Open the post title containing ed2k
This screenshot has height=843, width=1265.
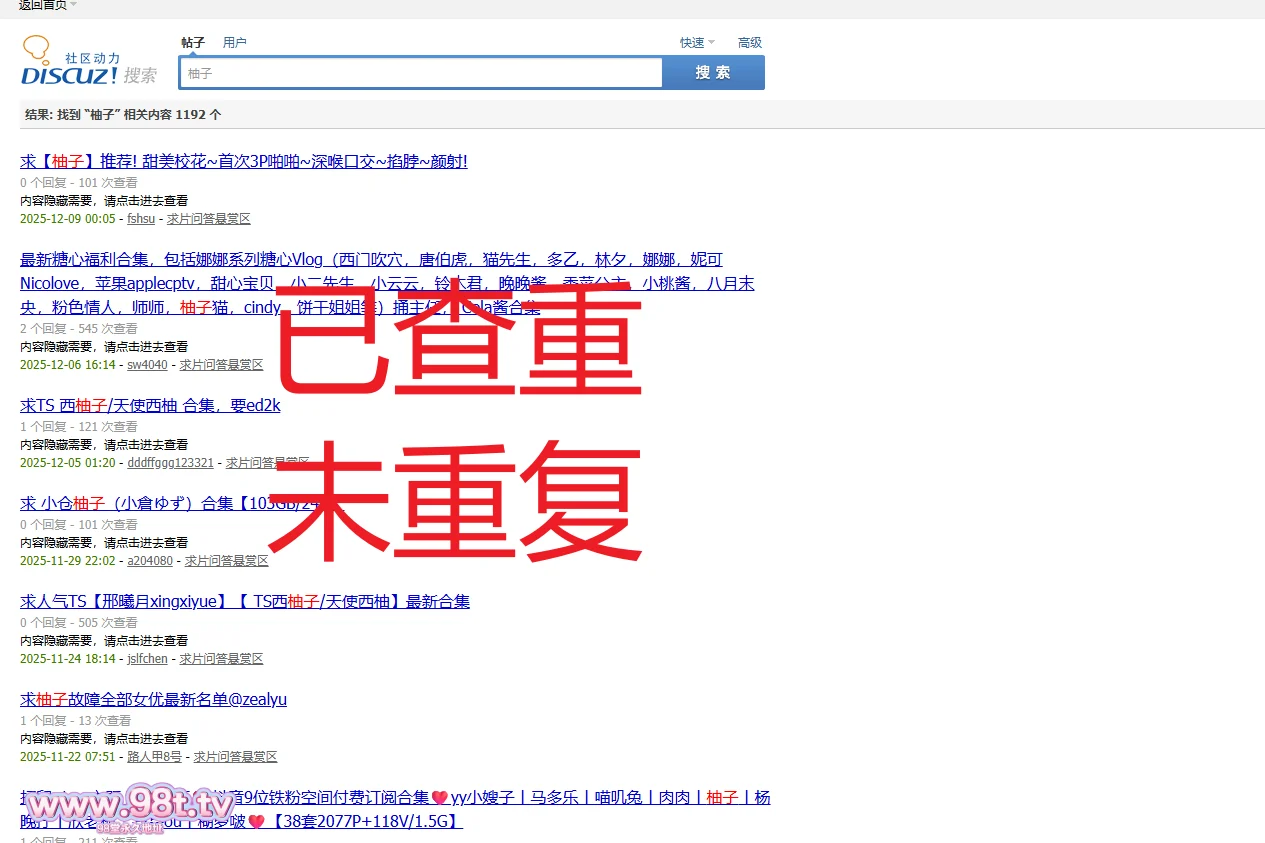pyautogui.click(x=150, y=405)
